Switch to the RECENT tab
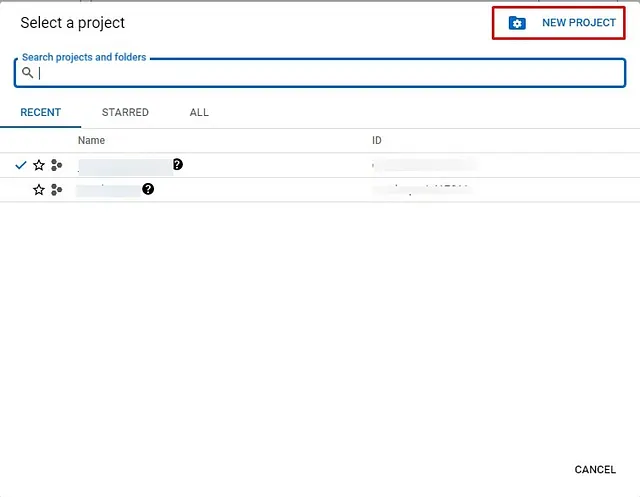Screen dimensions: 640x497 (40, 112)
